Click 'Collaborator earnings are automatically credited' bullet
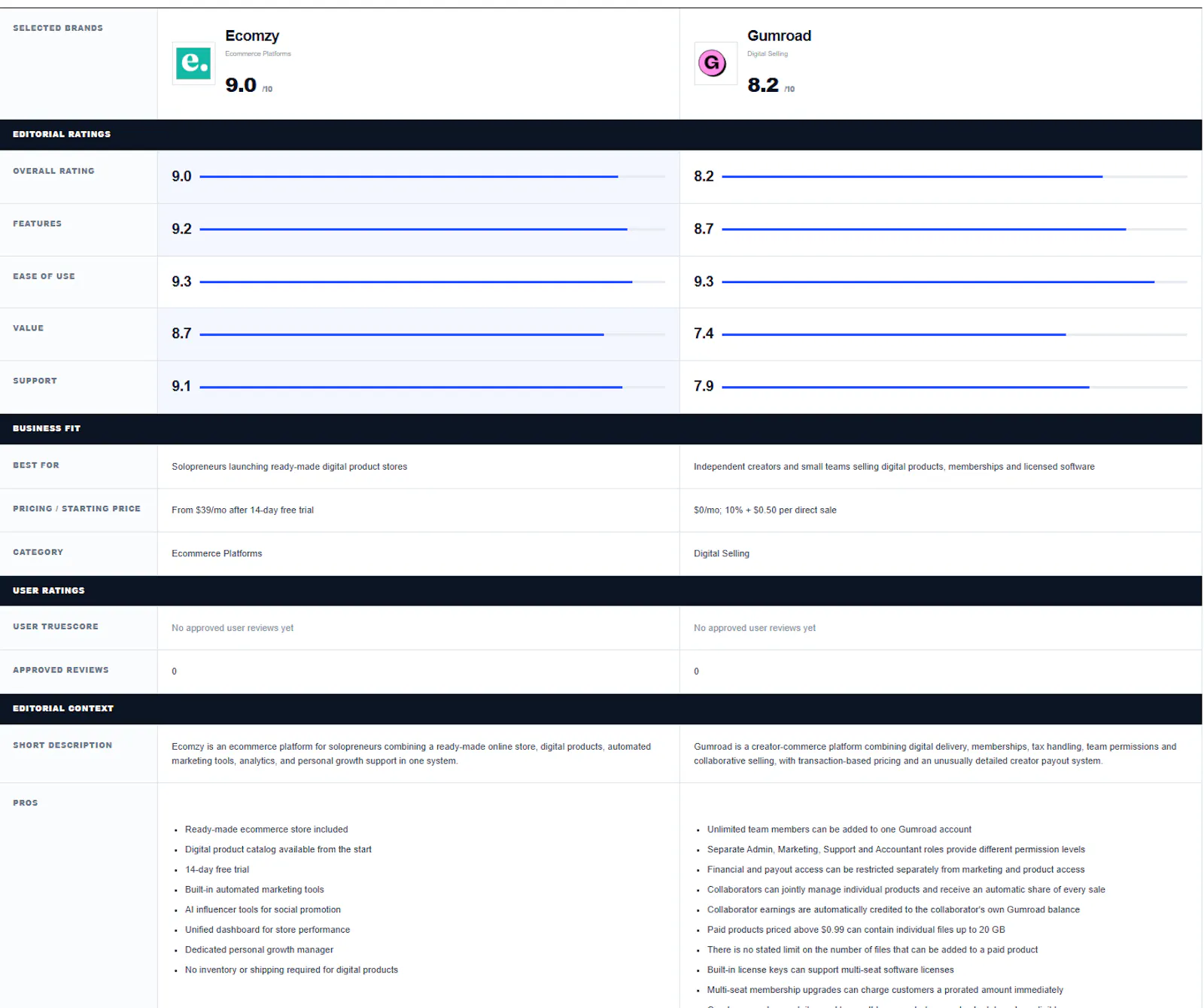 [893, 910]
